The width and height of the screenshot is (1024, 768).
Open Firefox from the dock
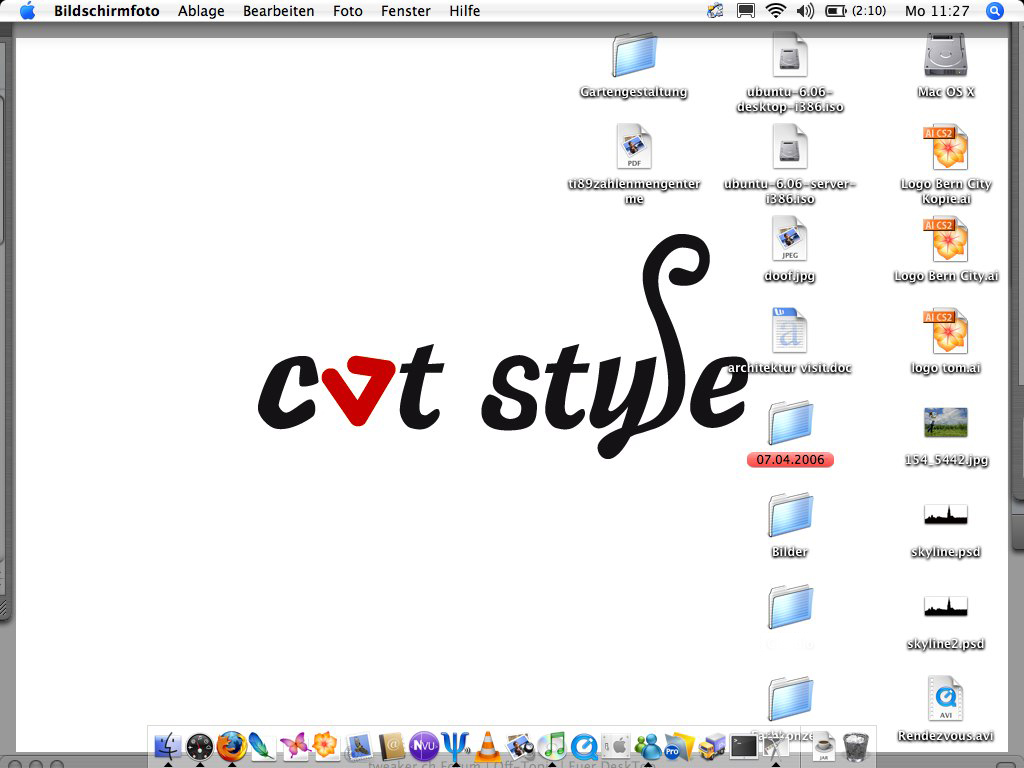click(231, 746)
